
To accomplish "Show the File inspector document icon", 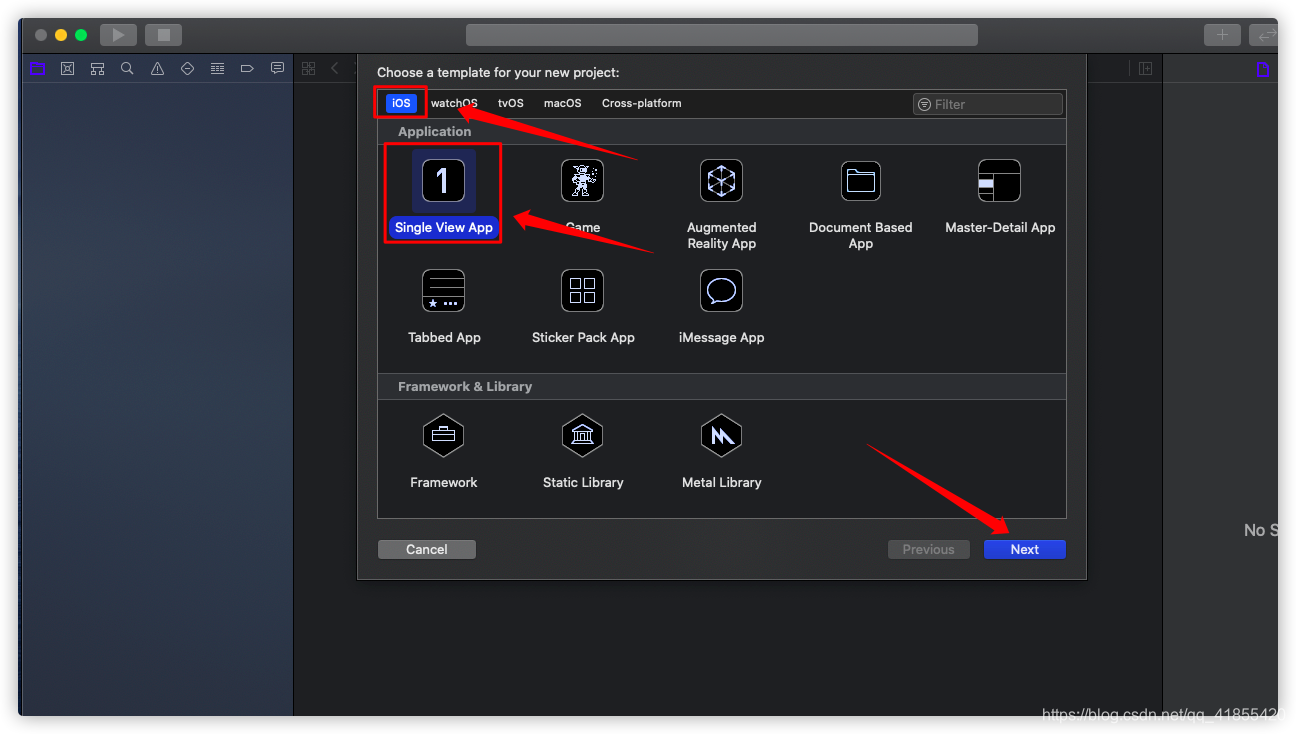I will (x=1263, y=69).
